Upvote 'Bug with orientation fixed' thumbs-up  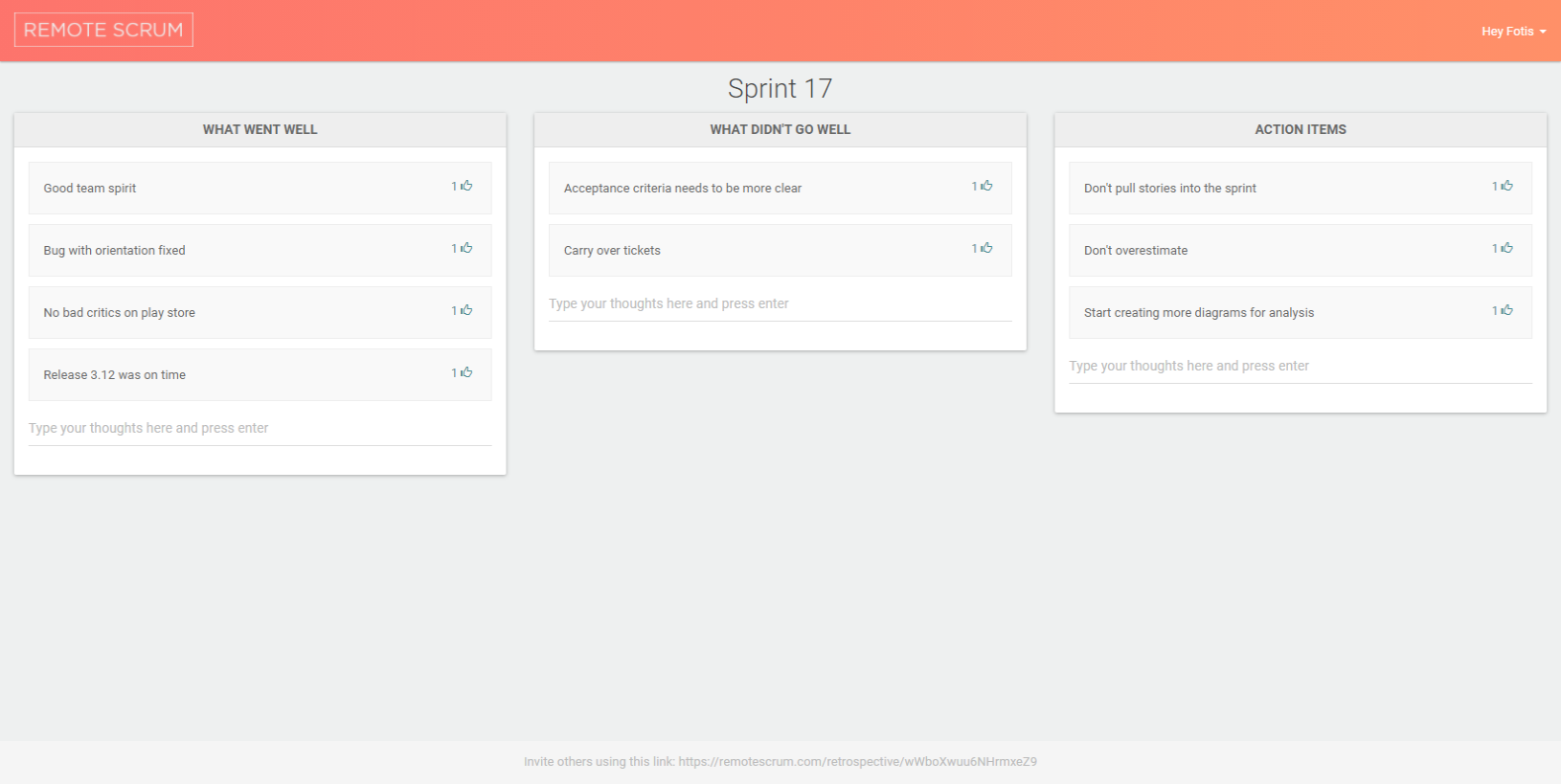point(466,248)
